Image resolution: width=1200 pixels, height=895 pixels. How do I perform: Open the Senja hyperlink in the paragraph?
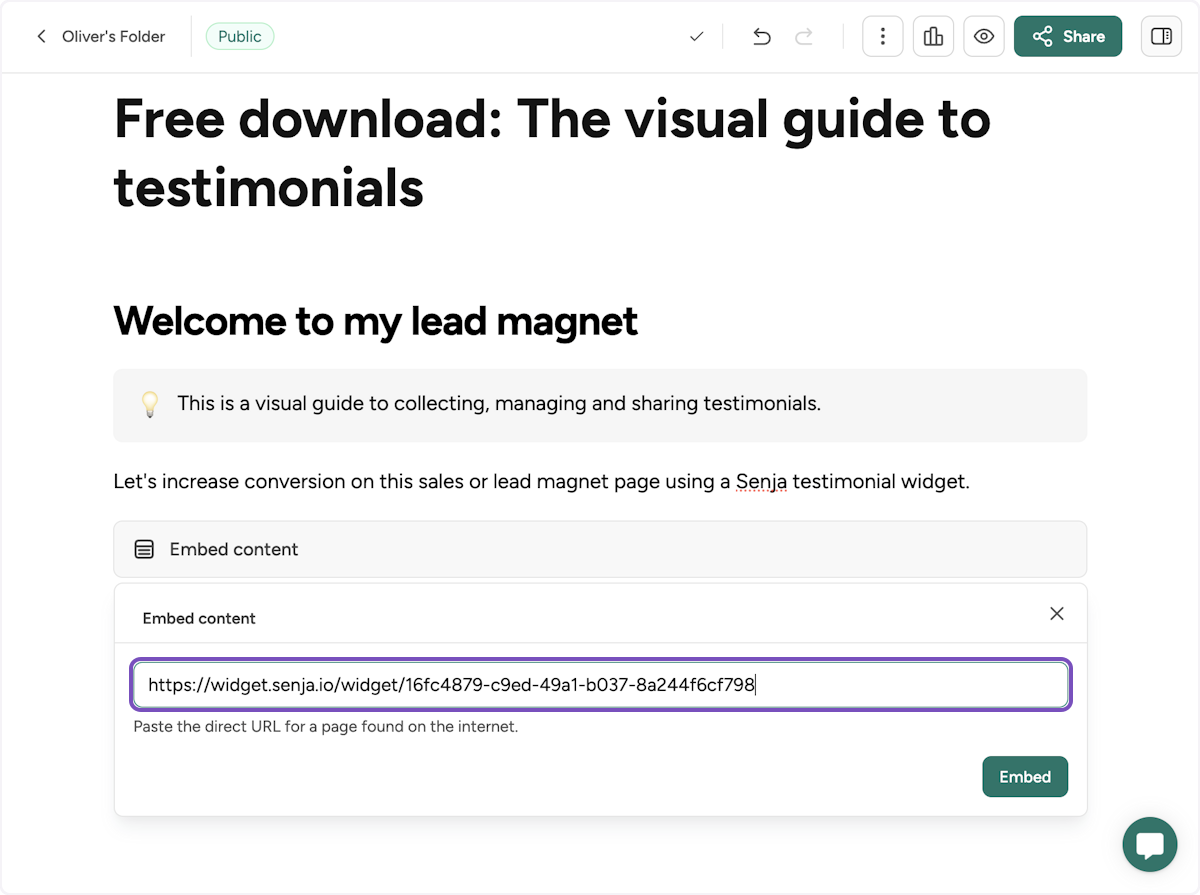(761, 481)
